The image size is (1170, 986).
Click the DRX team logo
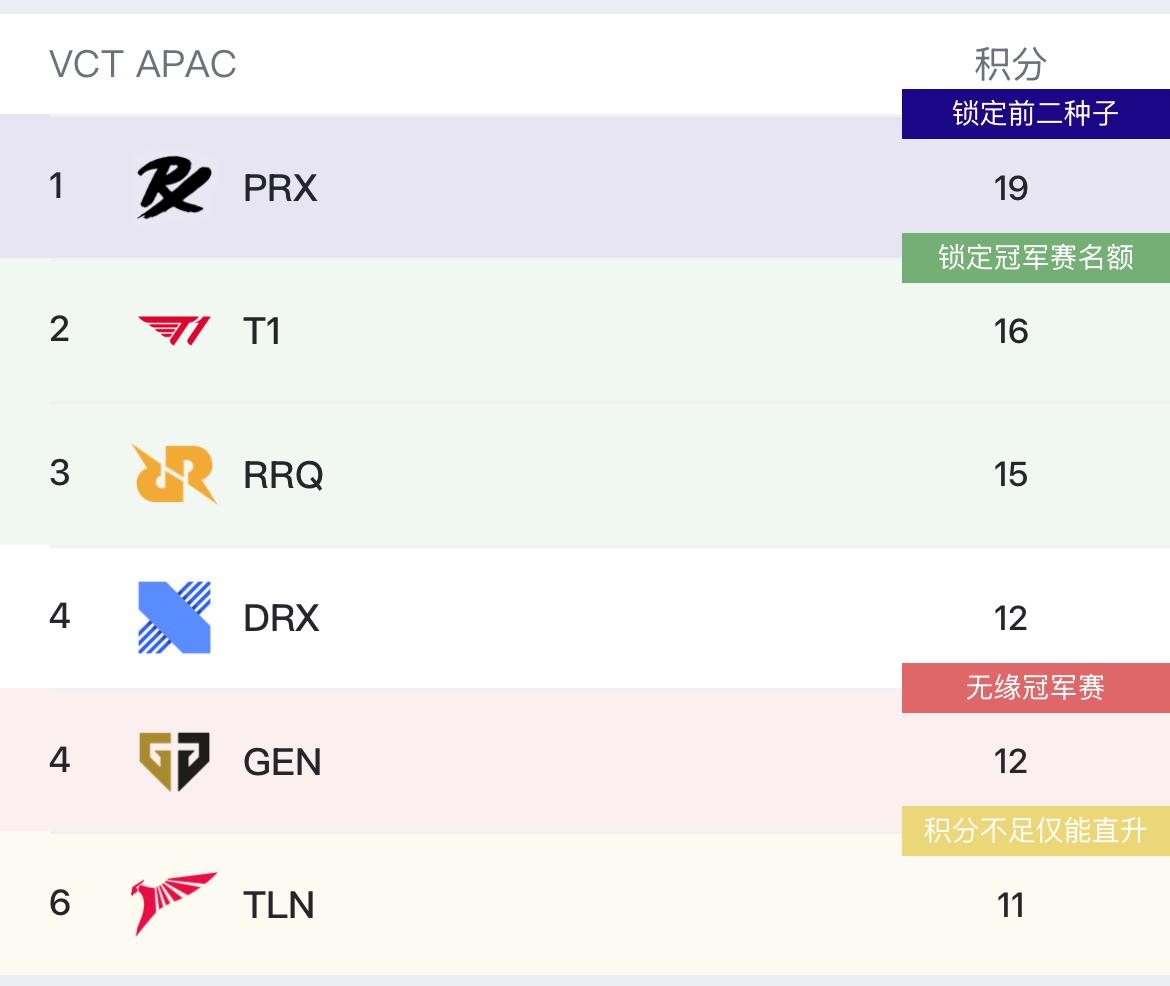[174, 617]
